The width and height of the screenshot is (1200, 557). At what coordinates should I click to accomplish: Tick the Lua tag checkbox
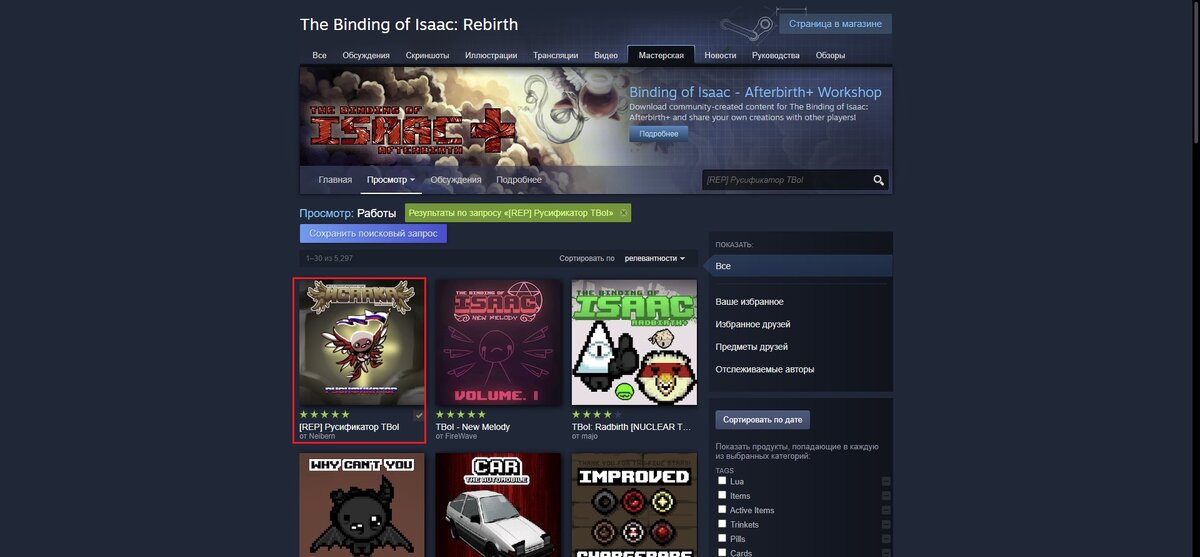point(722,481)
